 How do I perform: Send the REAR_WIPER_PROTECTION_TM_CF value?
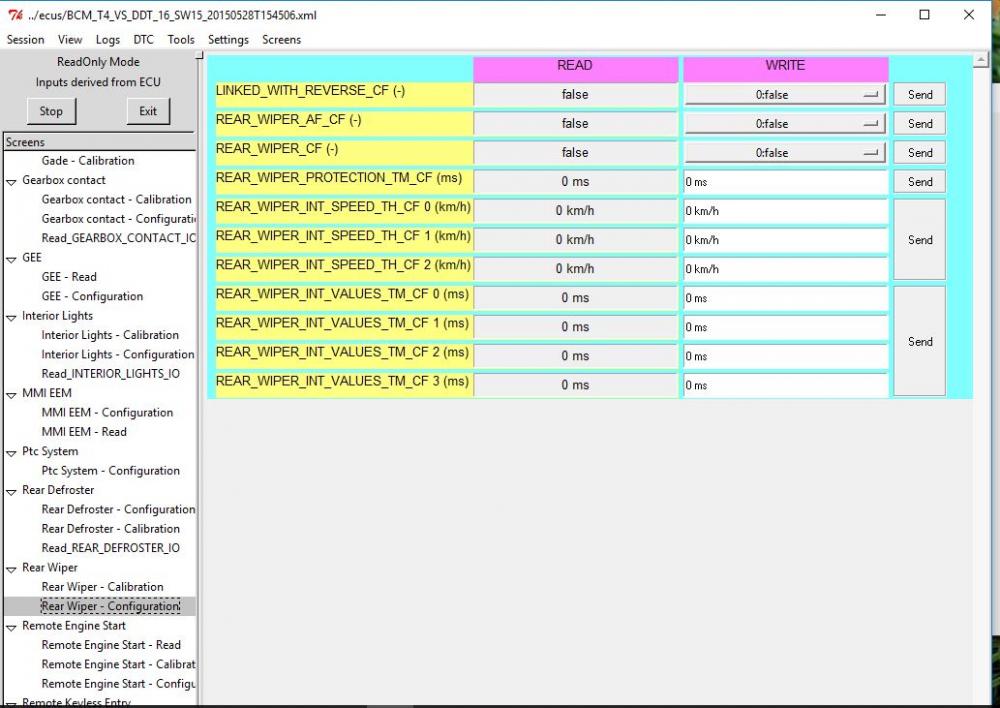tap(920, 182)
